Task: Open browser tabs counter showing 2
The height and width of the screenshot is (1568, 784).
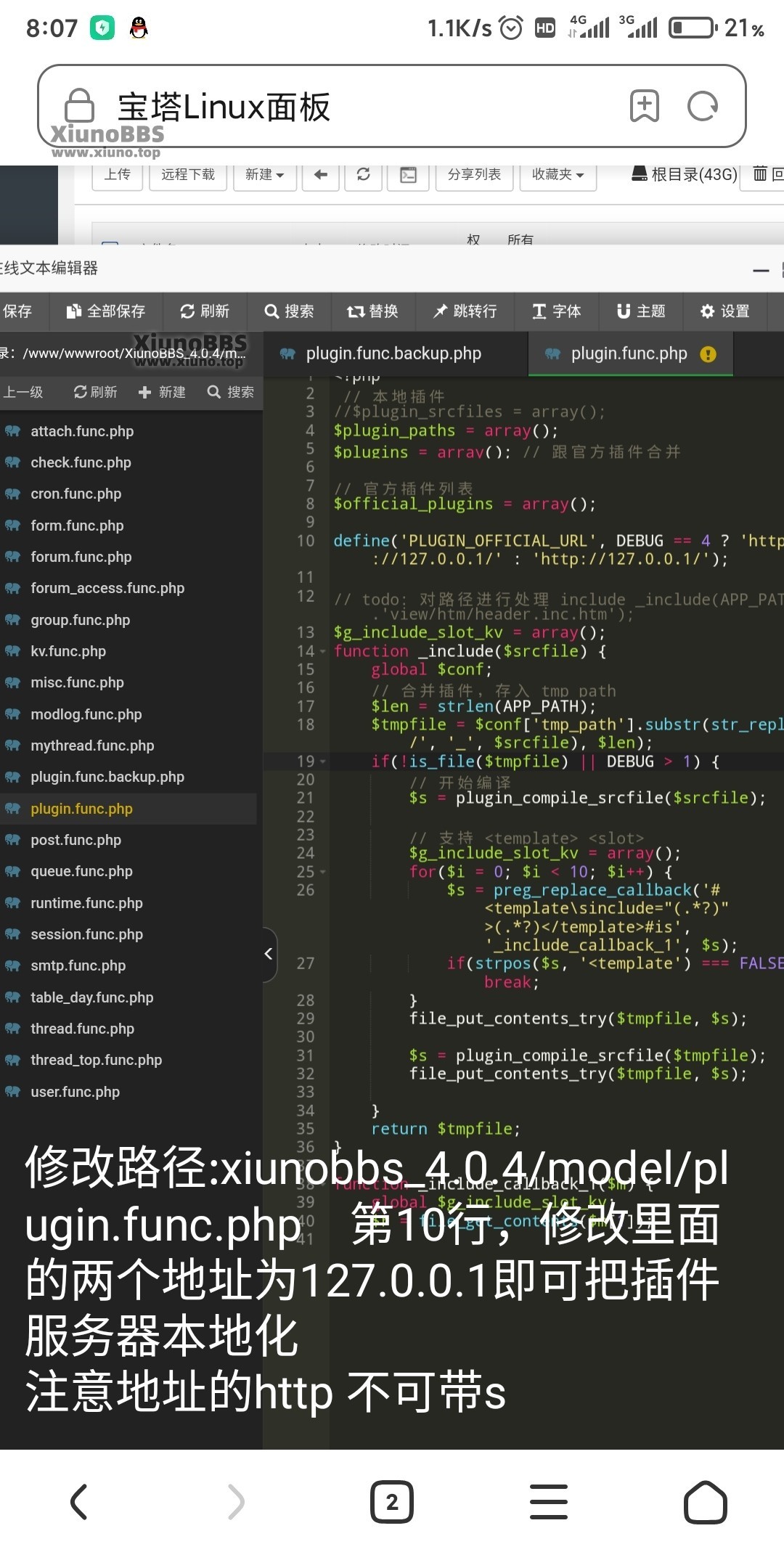Action: pyautogui.click(x=392, y=1502)
